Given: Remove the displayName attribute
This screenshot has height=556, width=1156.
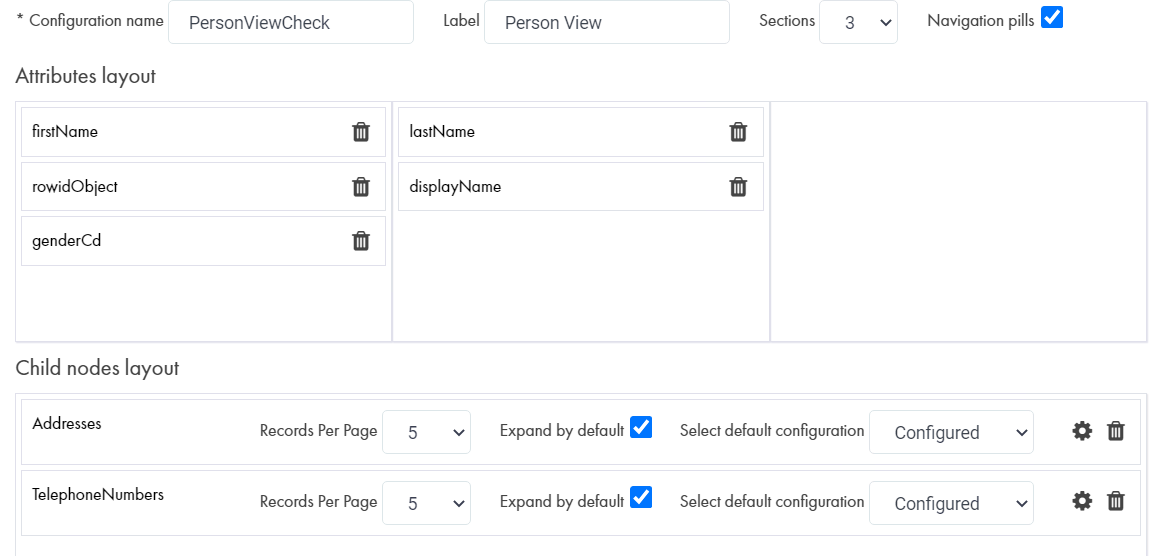Looking at the screenshot, I should (738, 187).
